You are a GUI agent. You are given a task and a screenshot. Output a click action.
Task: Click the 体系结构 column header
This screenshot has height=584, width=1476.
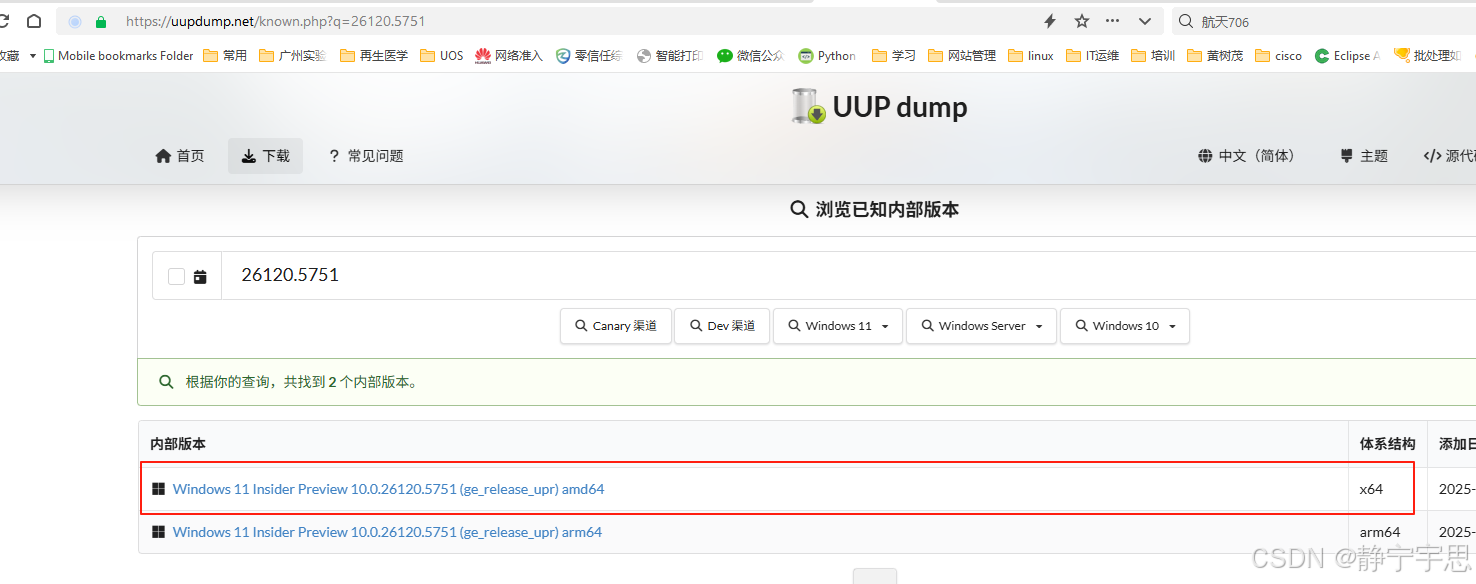coord(1387,444)
